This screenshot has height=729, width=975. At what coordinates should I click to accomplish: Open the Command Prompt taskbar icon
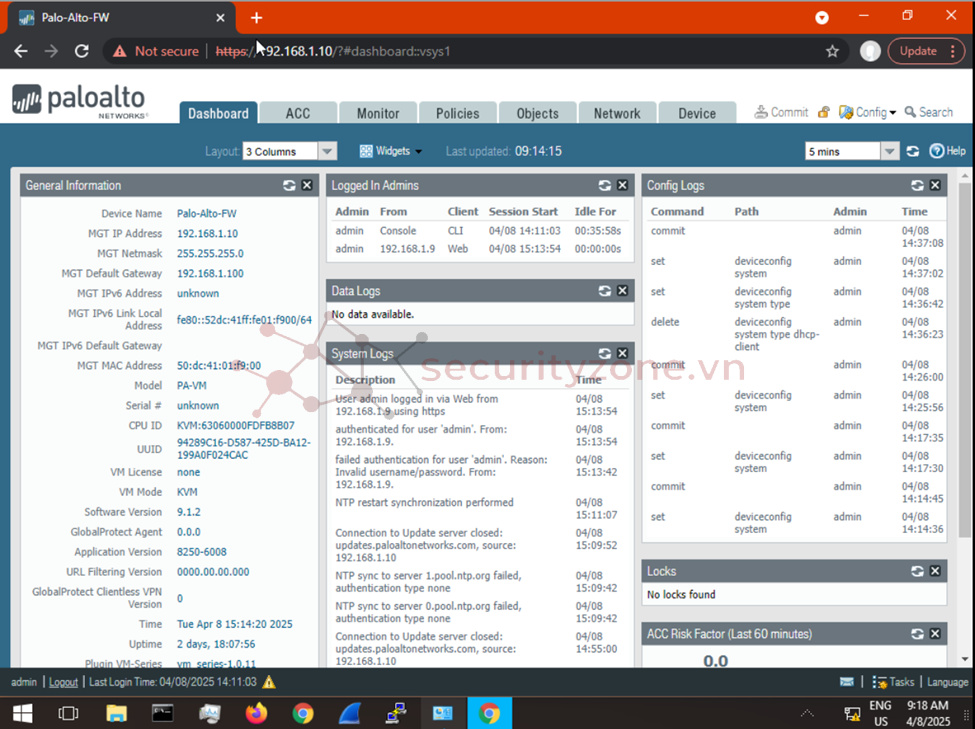(x=163, y=713)
